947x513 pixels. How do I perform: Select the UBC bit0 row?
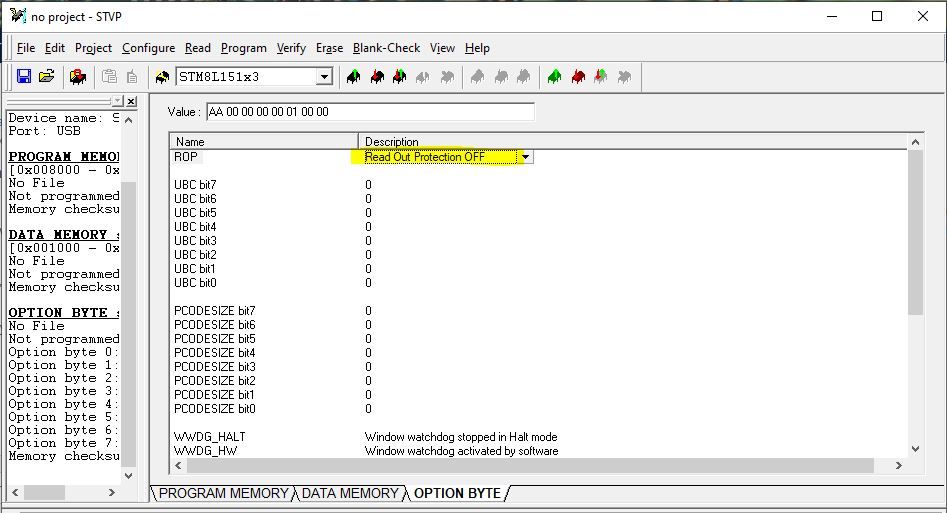[x=195, y=283]
